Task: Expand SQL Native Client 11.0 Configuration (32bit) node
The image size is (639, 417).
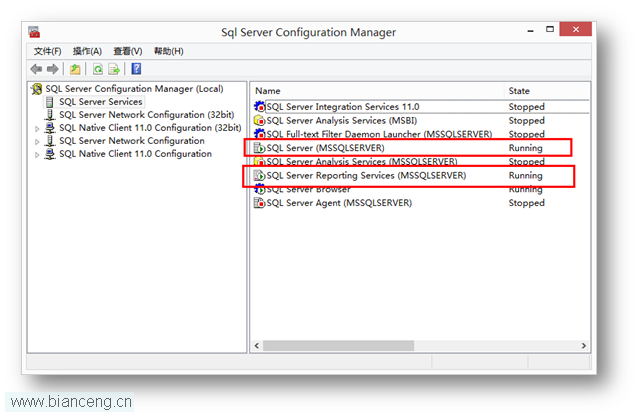Action: [37, 129]
